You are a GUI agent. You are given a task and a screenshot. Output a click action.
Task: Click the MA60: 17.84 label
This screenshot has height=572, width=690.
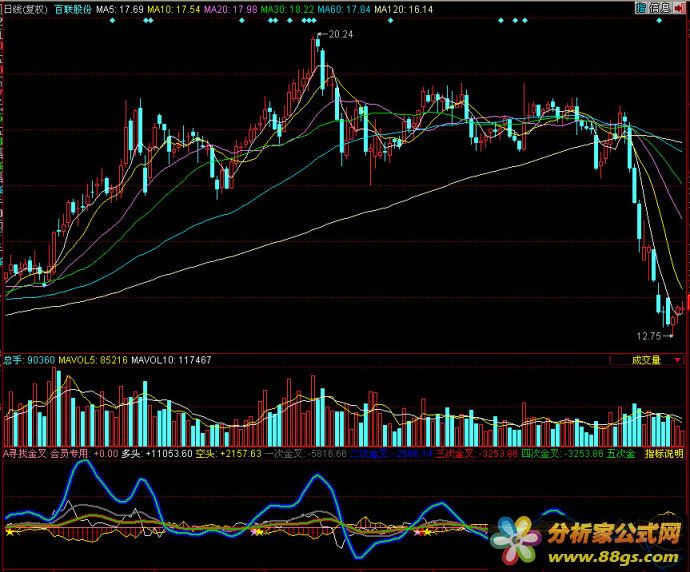[x=344, y=9]
